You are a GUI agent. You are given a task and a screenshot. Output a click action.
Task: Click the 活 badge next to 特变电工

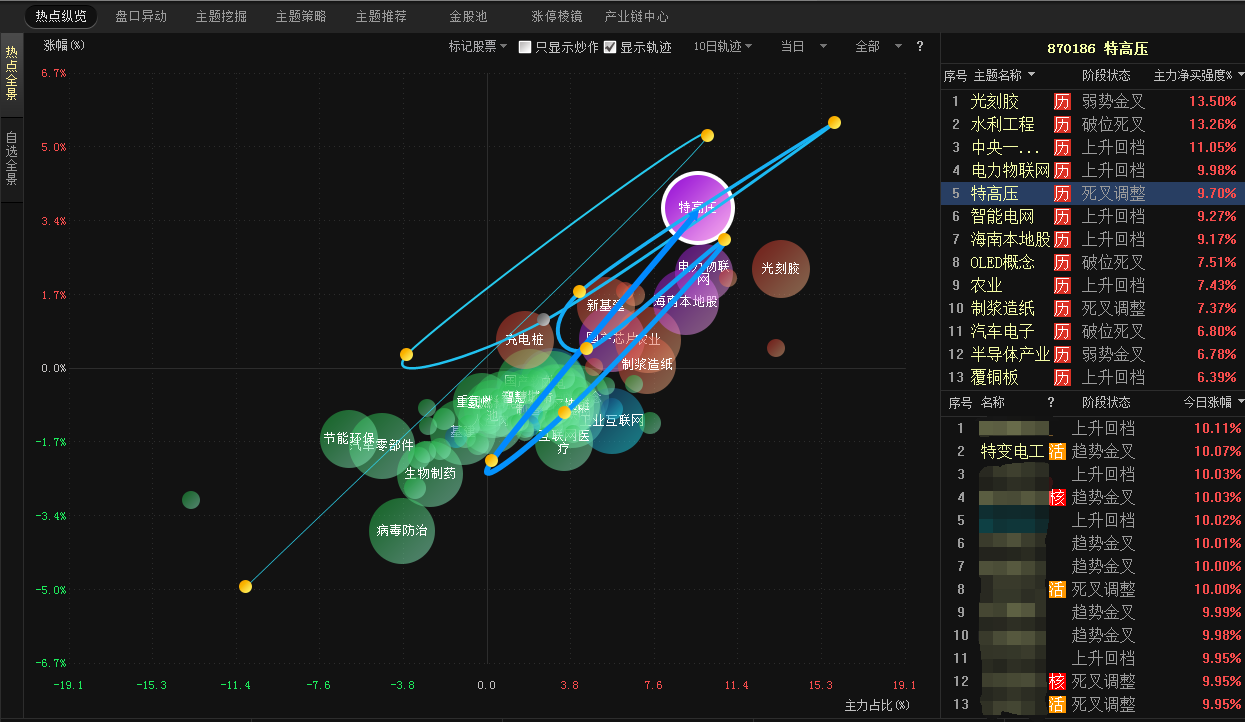(1056, 451)
